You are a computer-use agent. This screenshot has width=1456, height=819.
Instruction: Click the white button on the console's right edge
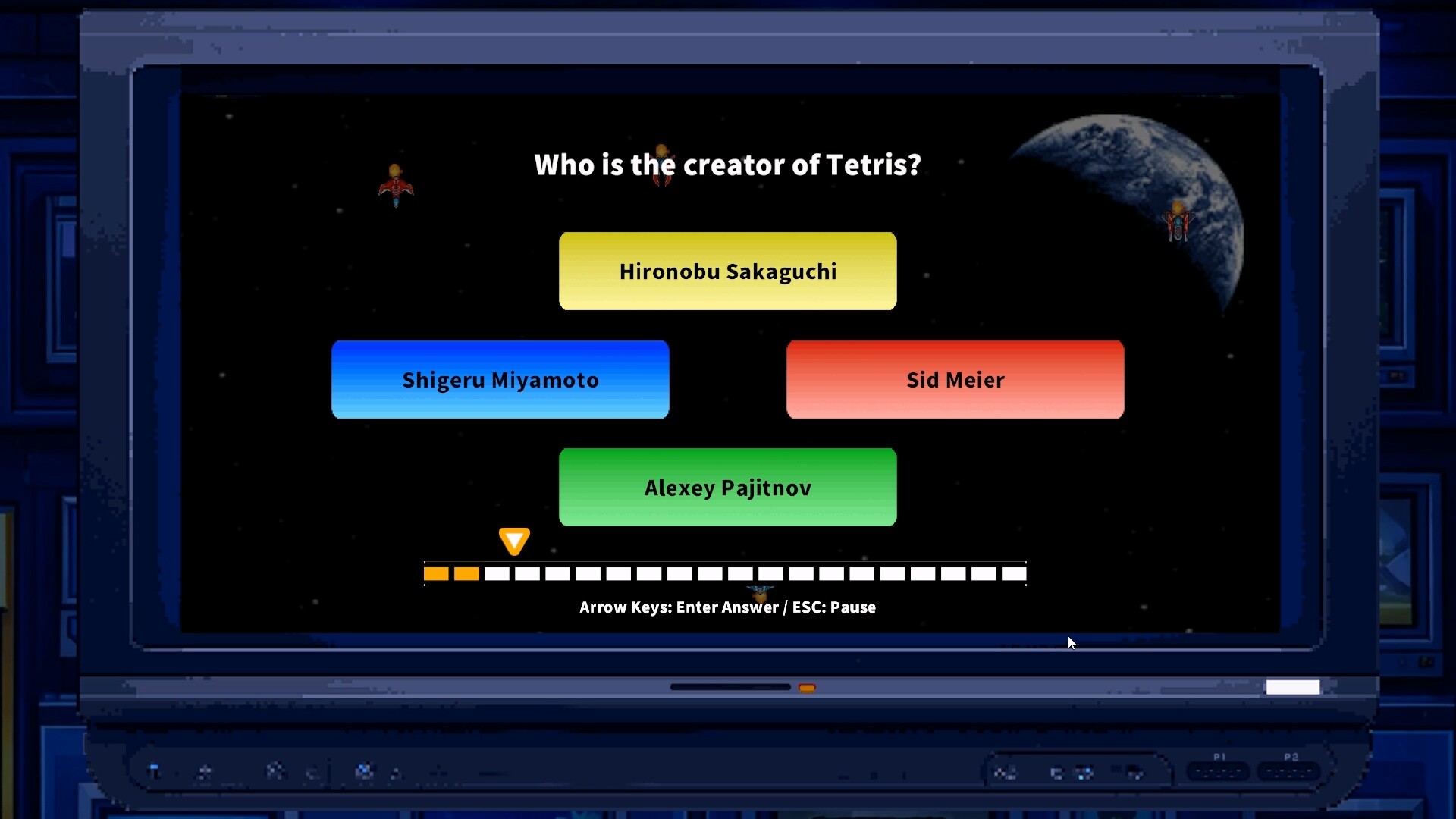pos(1291,687)
